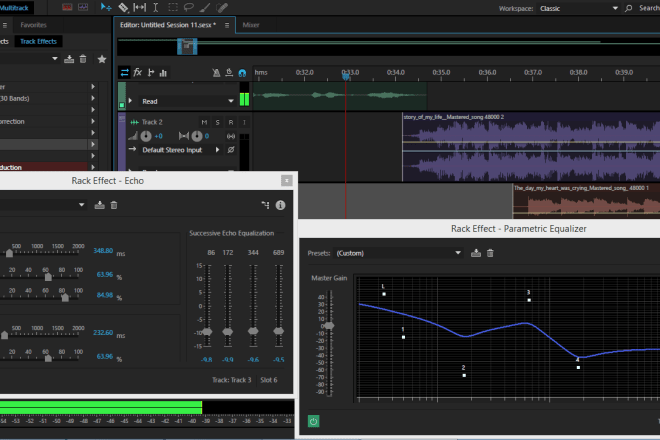Click the 689 Hz echo EQ slider
The height and width of the screenshot is (440, 660).
click(278, 331)
